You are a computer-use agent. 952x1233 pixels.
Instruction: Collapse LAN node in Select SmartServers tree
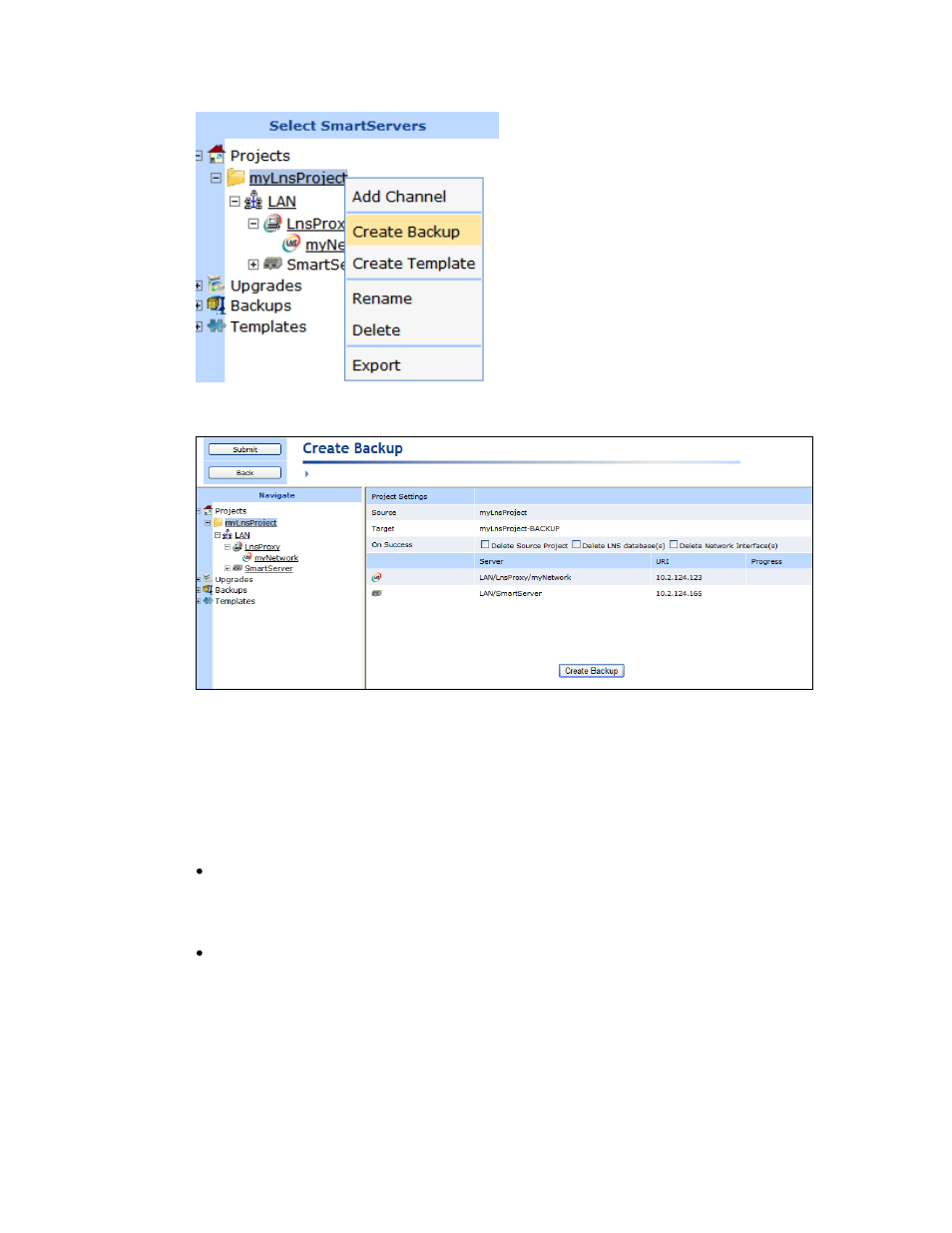[x=235, y=201]
